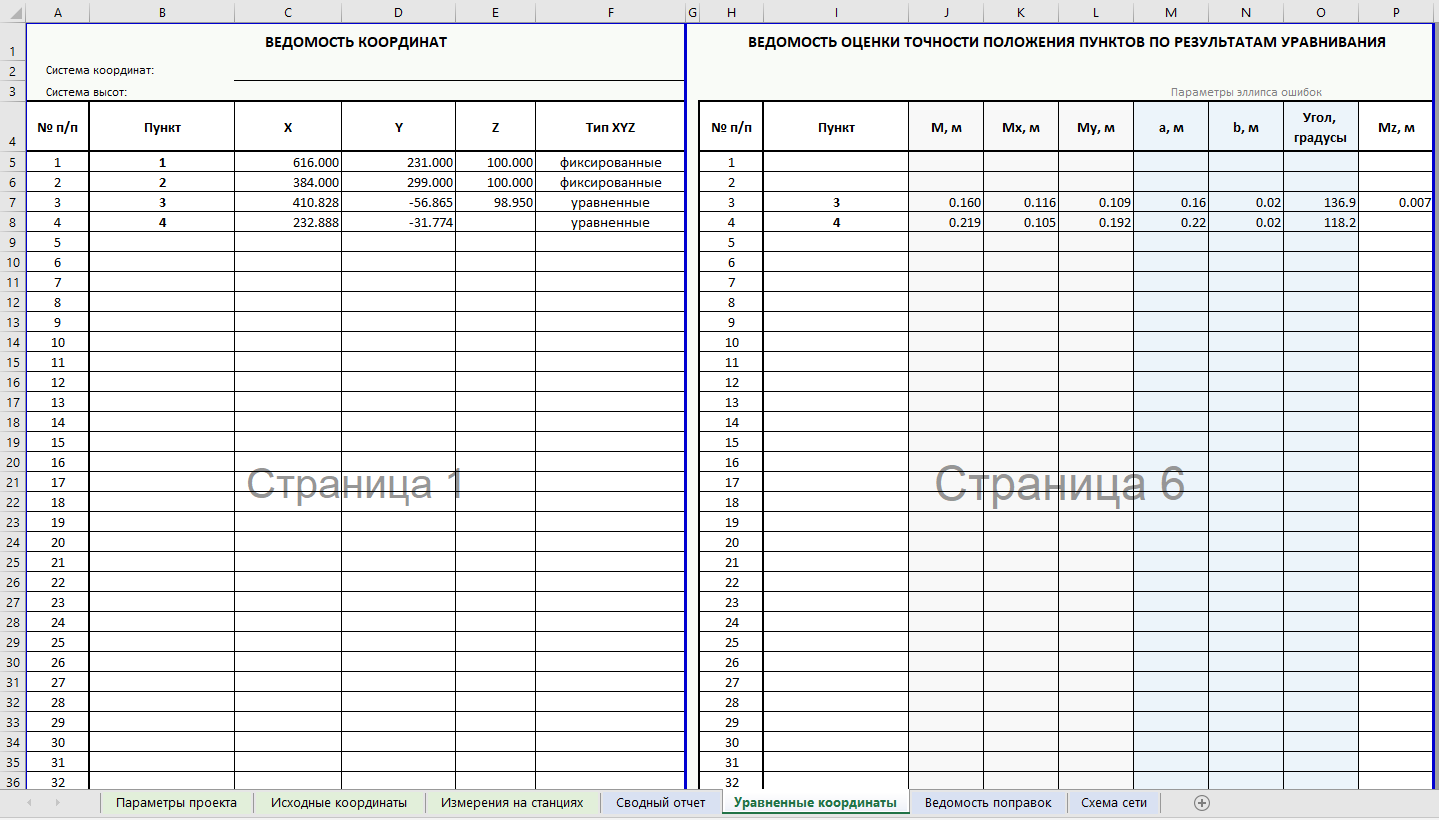Image resolution: width=1439 pixels, height=820 pixels.
Task: Switch to the Исходные координаты tab
Action: [x=339, y=803]
